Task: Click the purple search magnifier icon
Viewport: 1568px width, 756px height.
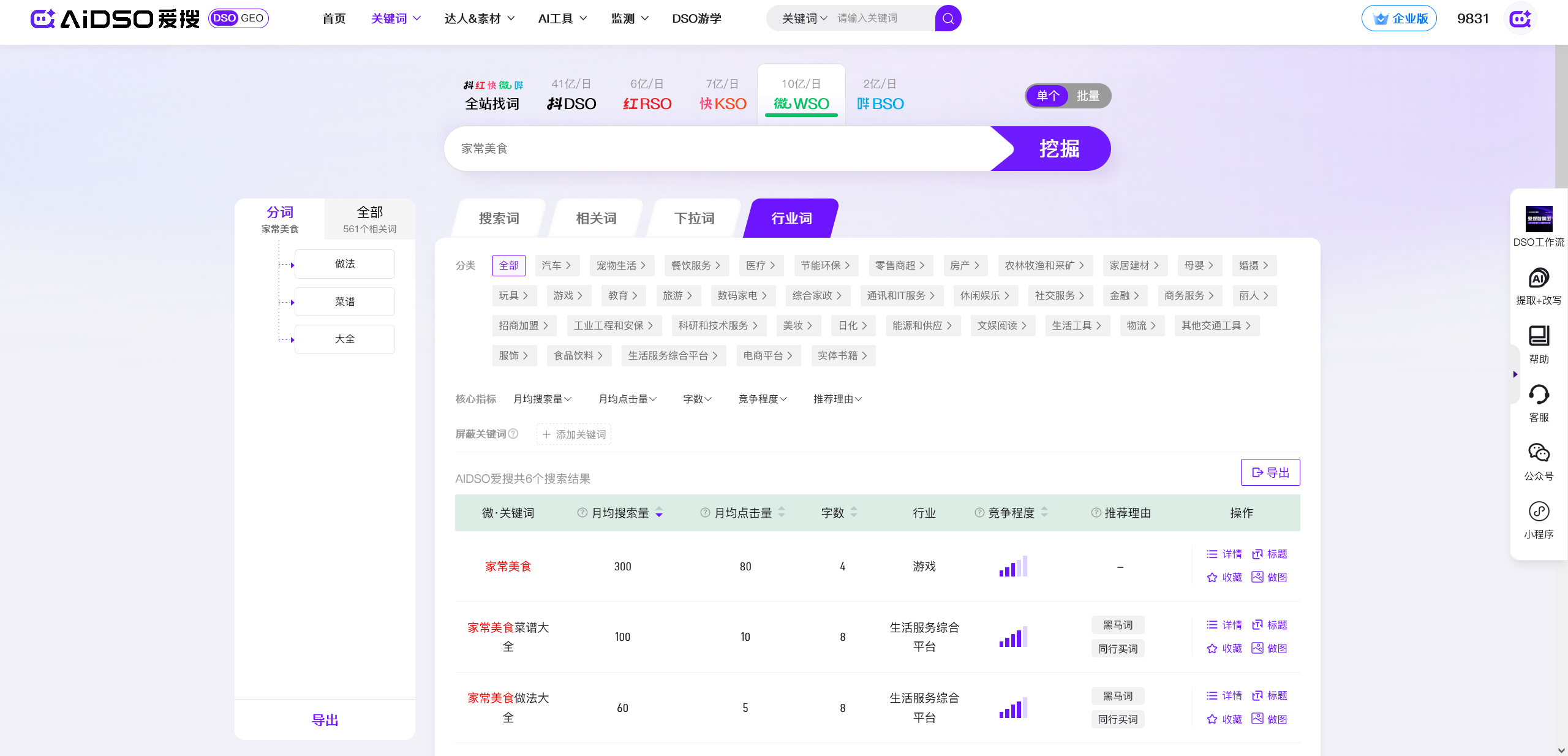Action: pyautogui.click(x=948, y=18)
